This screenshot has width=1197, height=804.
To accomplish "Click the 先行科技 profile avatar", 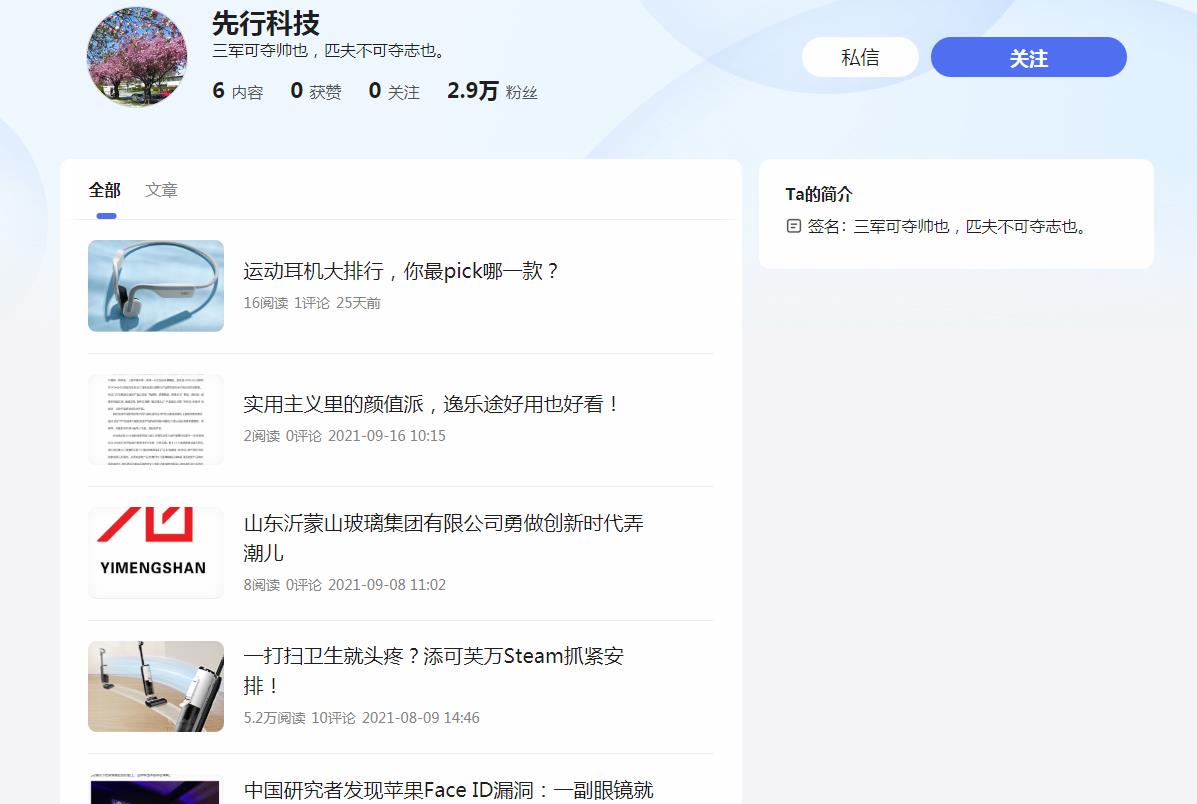I will 137,57.
